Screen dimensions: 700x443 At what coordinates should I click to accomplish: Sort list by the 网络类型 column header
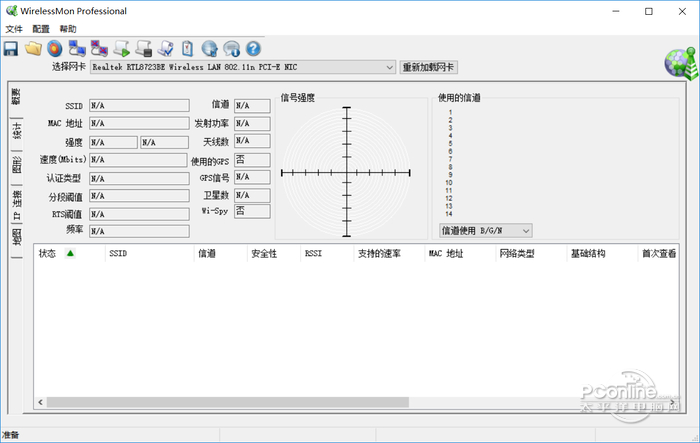(531, 254)
